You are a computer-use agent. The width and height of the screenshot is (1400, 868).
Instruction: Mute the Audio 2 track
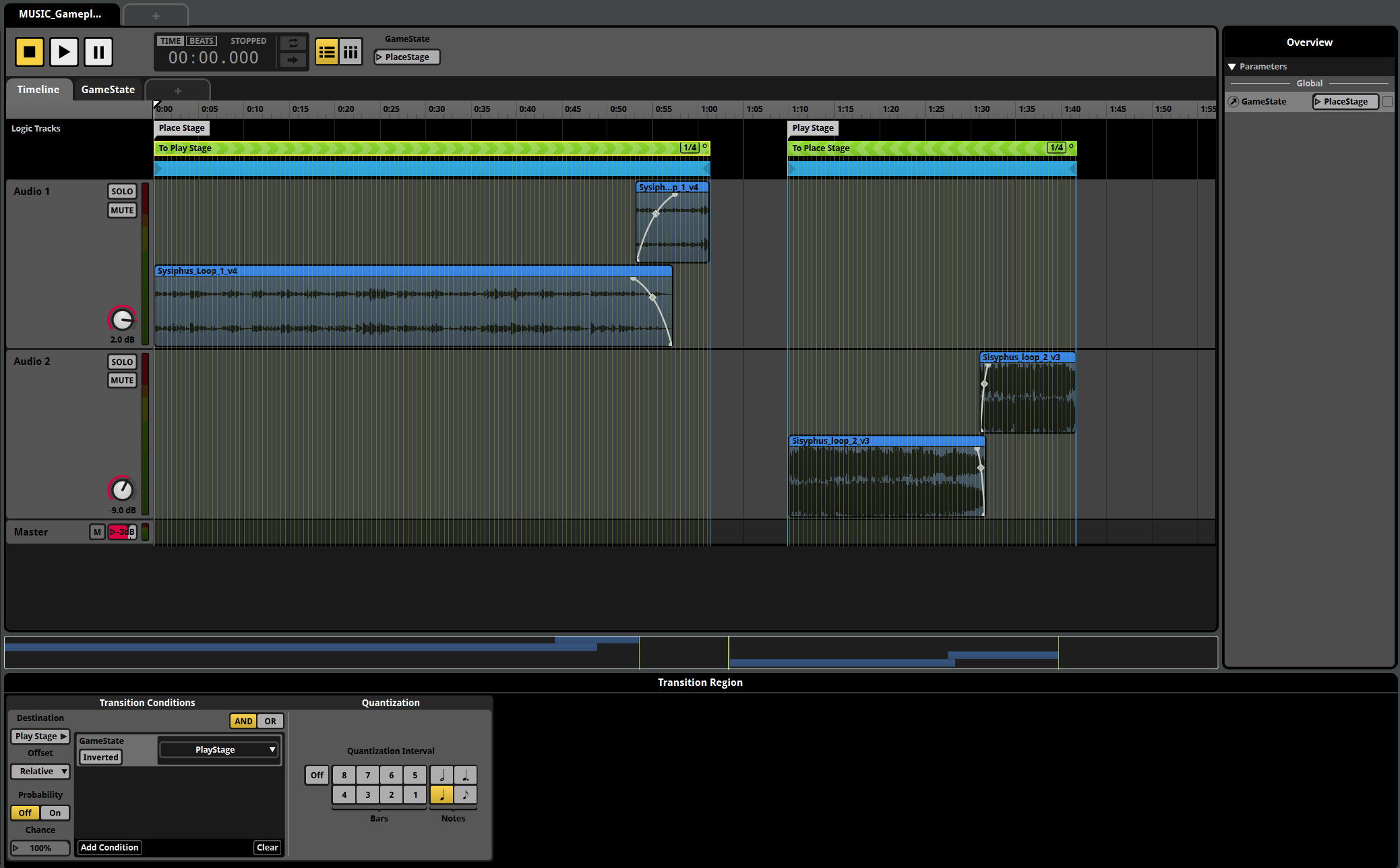pos(122,380)
